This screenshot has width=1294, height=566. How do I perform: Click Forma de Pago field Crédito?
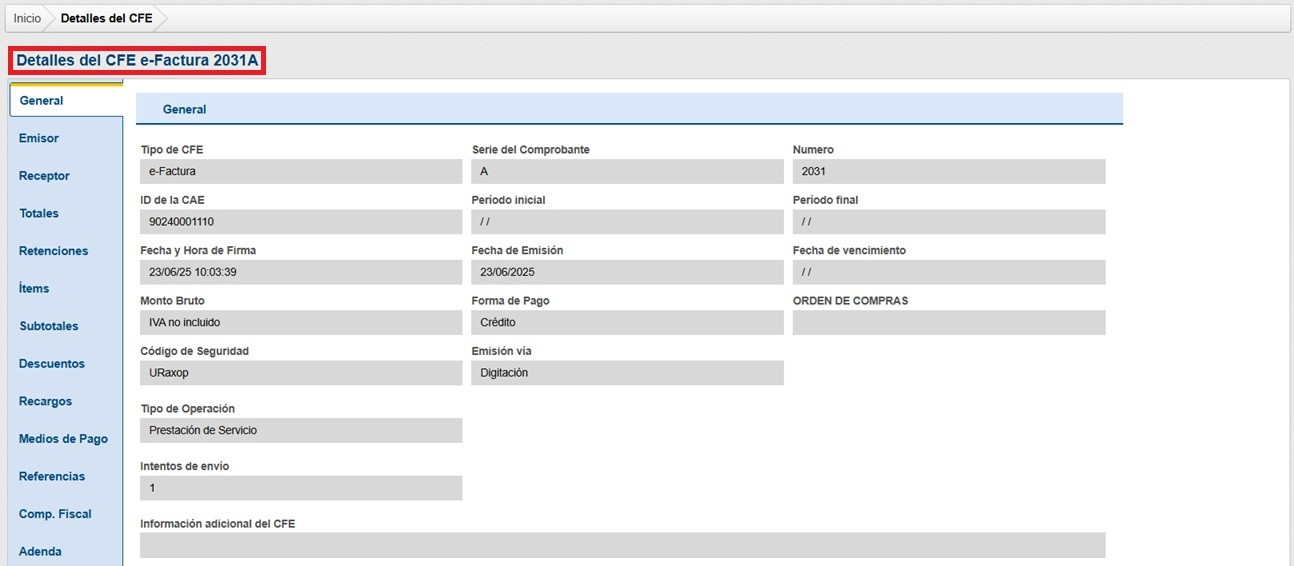click(x=627, y=323)
